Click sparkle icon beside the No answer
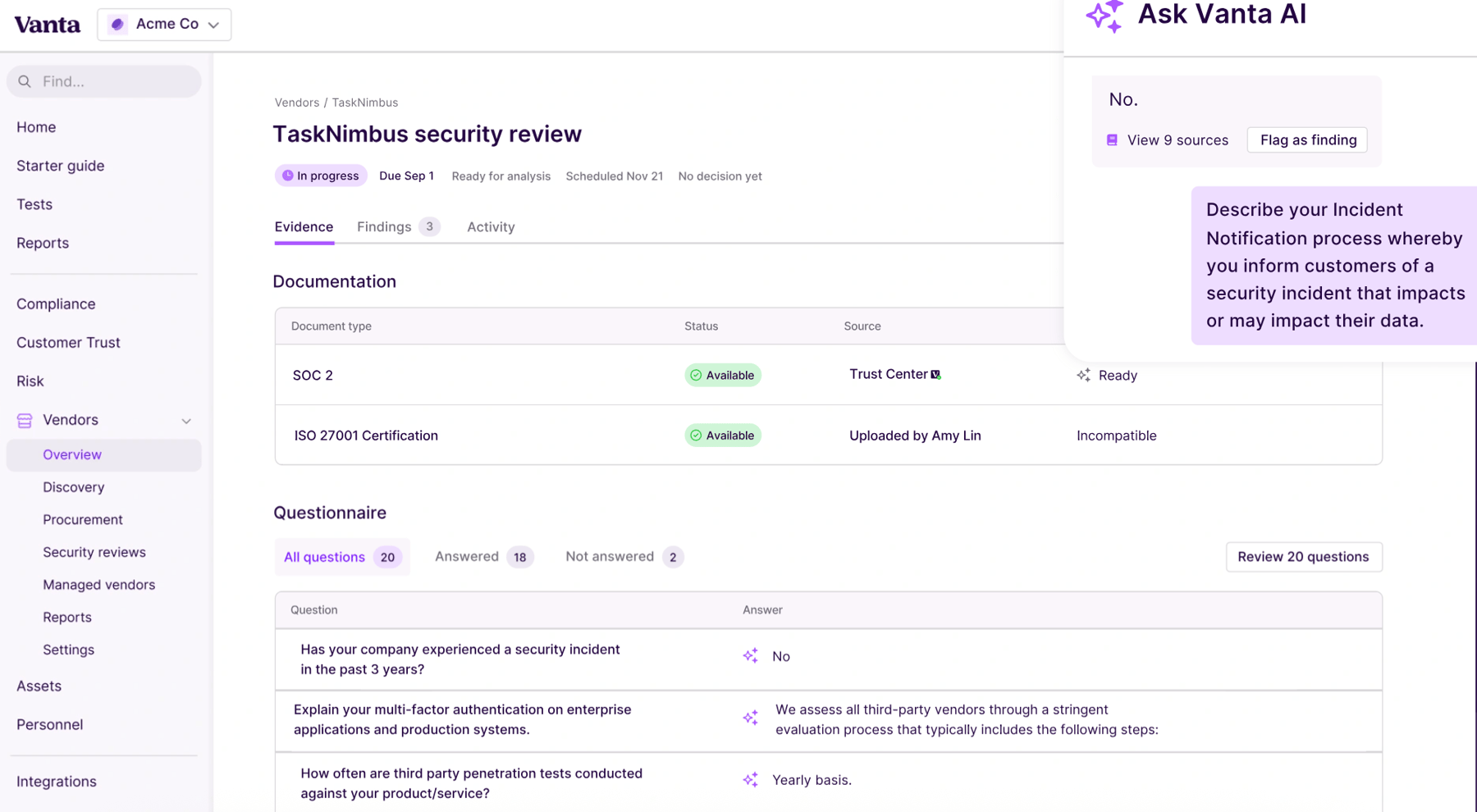 (750, 656)
